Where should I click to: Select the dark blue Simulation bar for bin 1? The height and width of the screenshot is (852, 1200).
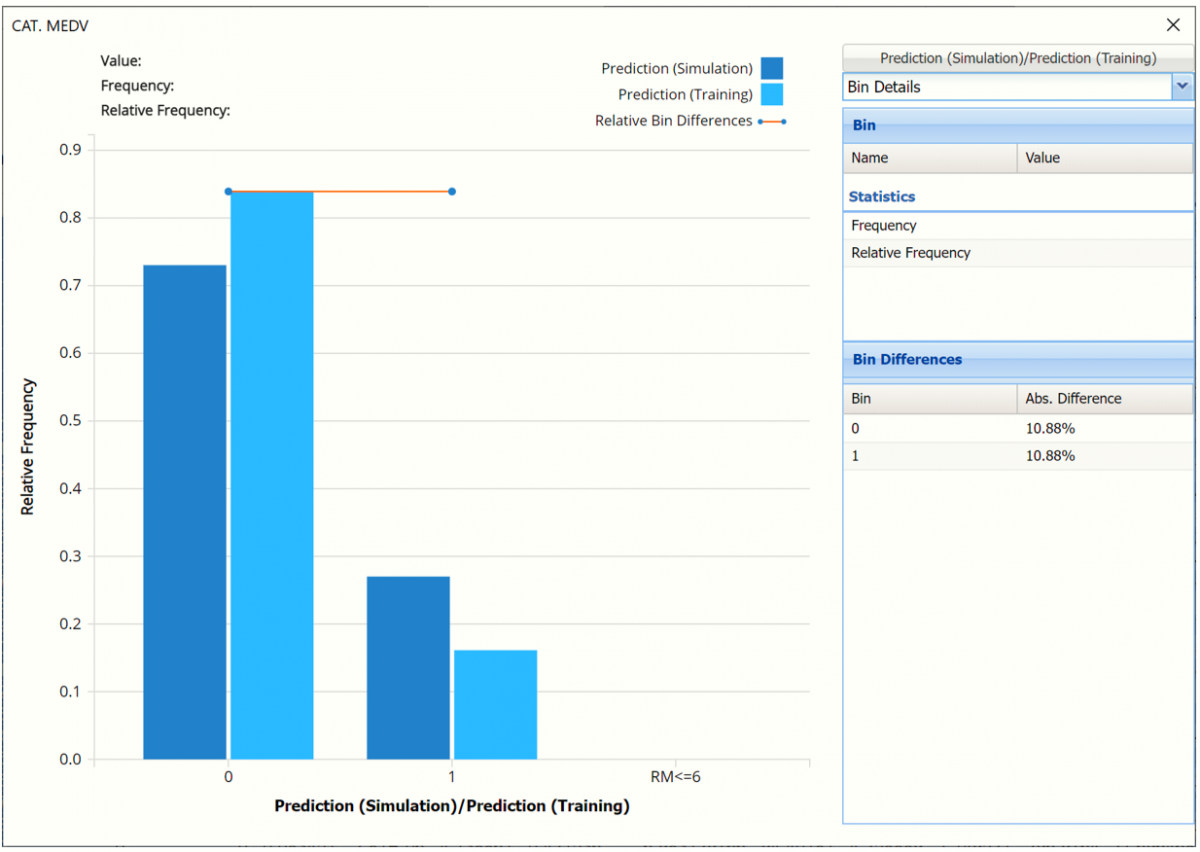pyautogui.click(x=408, y=667)
